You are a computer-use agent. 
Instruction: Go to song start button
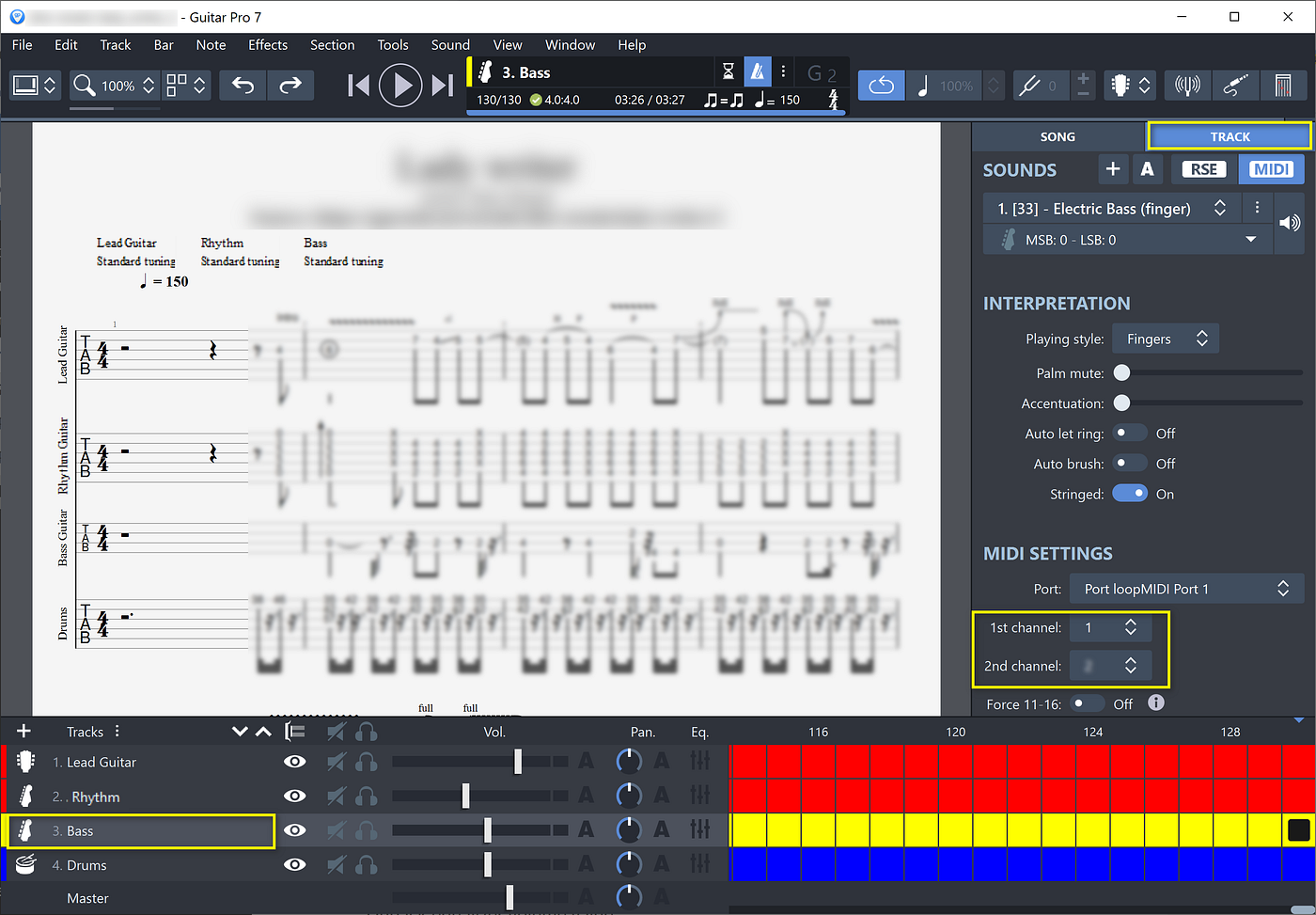[x=358, y=86]
